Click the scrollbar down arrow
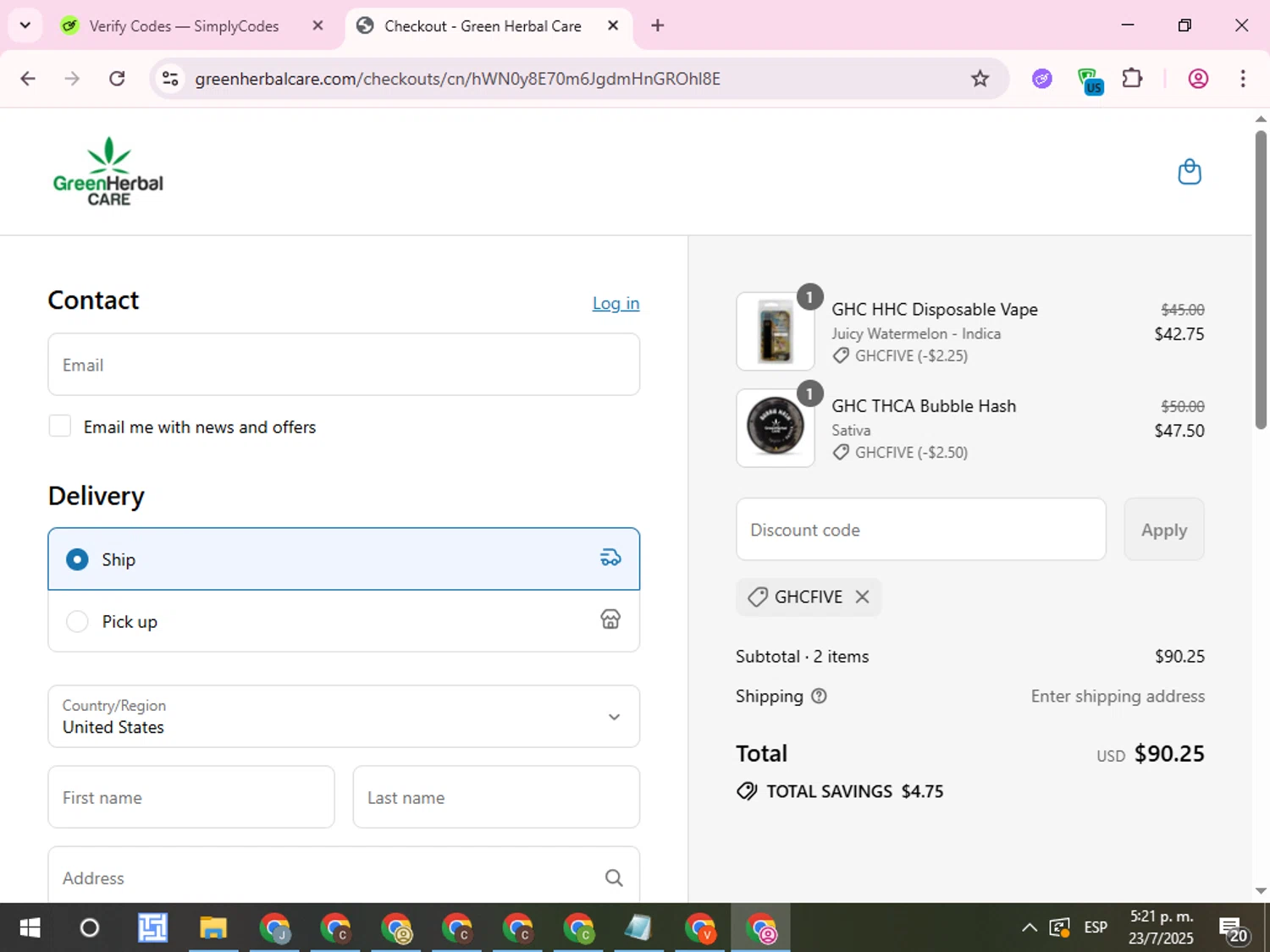The image size is (1270, 952). pos(1261,891)
